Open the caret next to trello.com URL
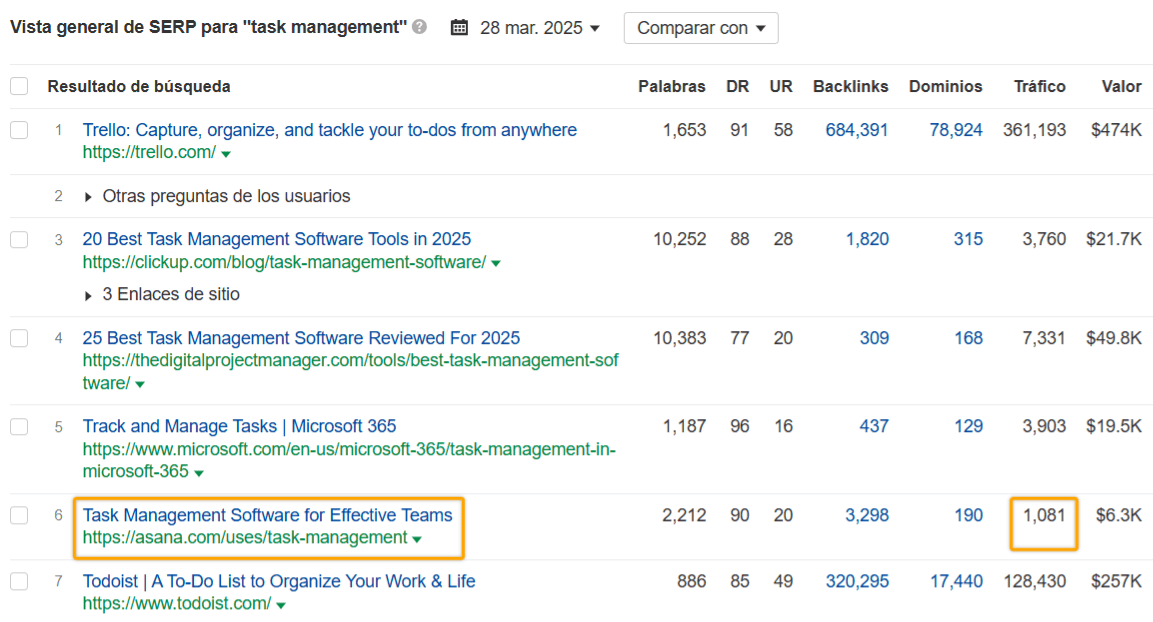The width and height of the screenshot is (1153, 622). (x=227, y=153)
